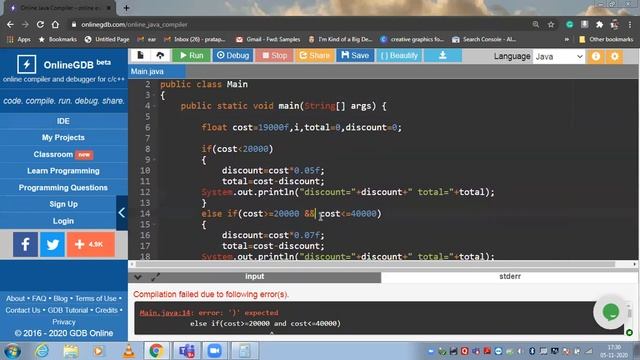Open VLC media player from taskbar
The image size is (640, 360).
click(129, 351)
